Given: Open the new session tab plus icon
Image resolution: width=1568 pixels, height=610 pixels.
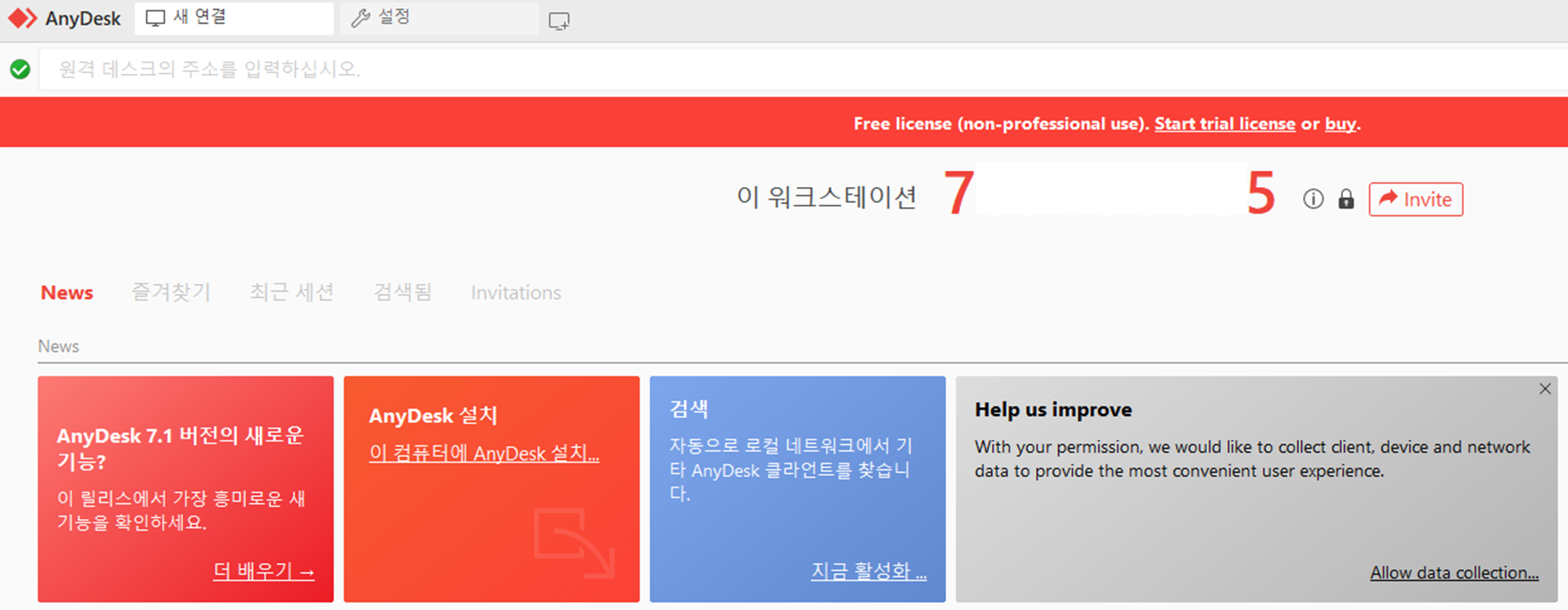Looking at the screenshot, I should [559, 21].
